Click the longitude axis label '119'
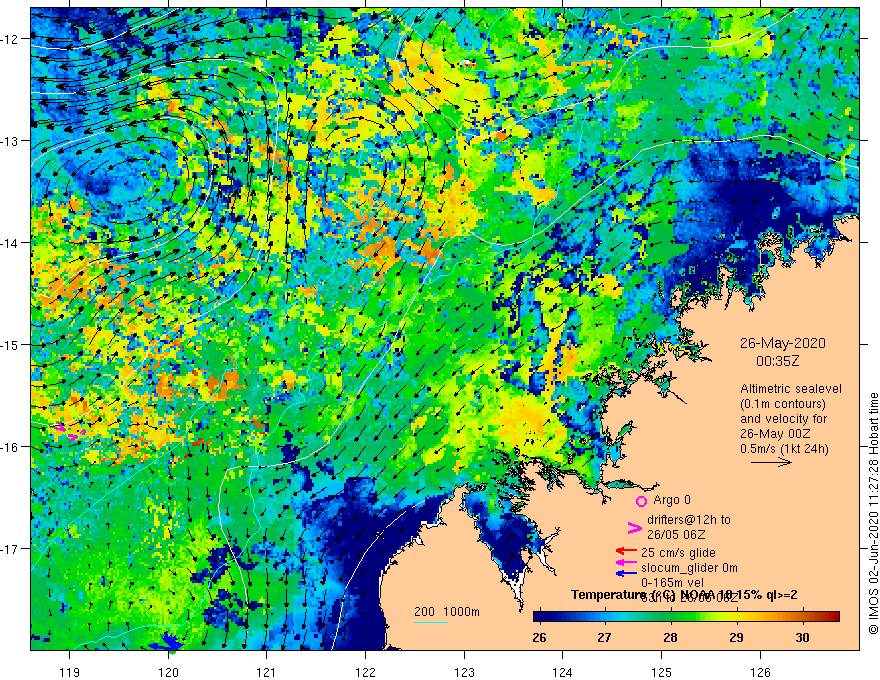Image resolution: width=880 pixels, height=680 pixels. point(70,672)
